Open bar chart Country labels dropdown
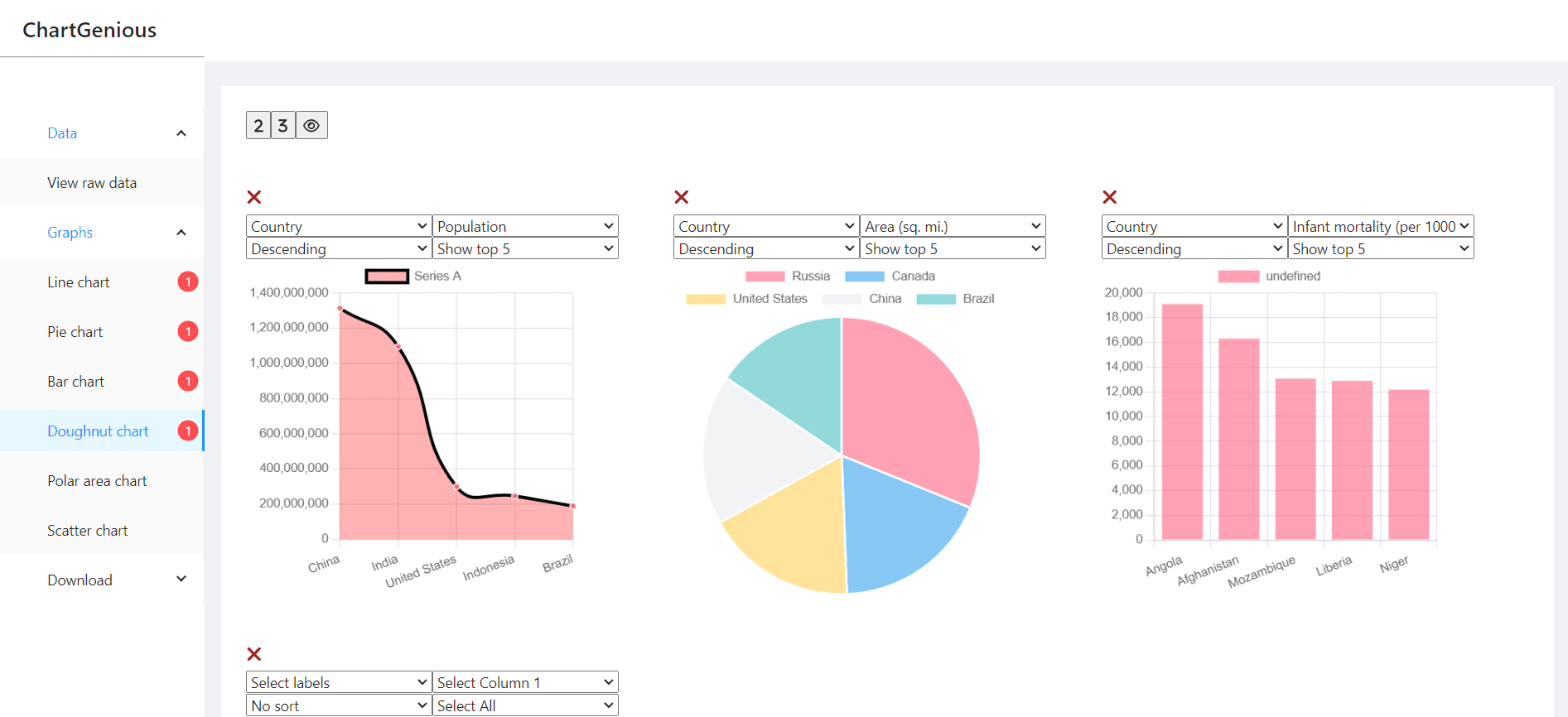The height and width of the screenshot is (717, 1568). (1194, 226)
